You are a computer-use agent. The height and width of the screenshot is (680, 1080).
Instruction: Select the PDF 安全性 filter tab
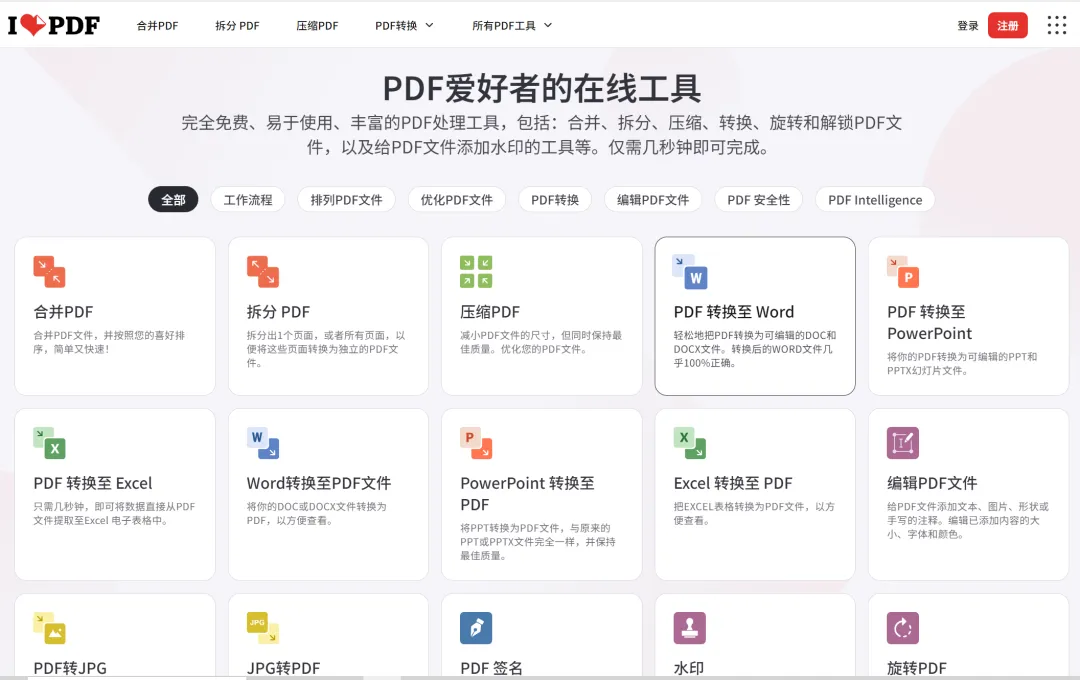(x=758, y=200)
